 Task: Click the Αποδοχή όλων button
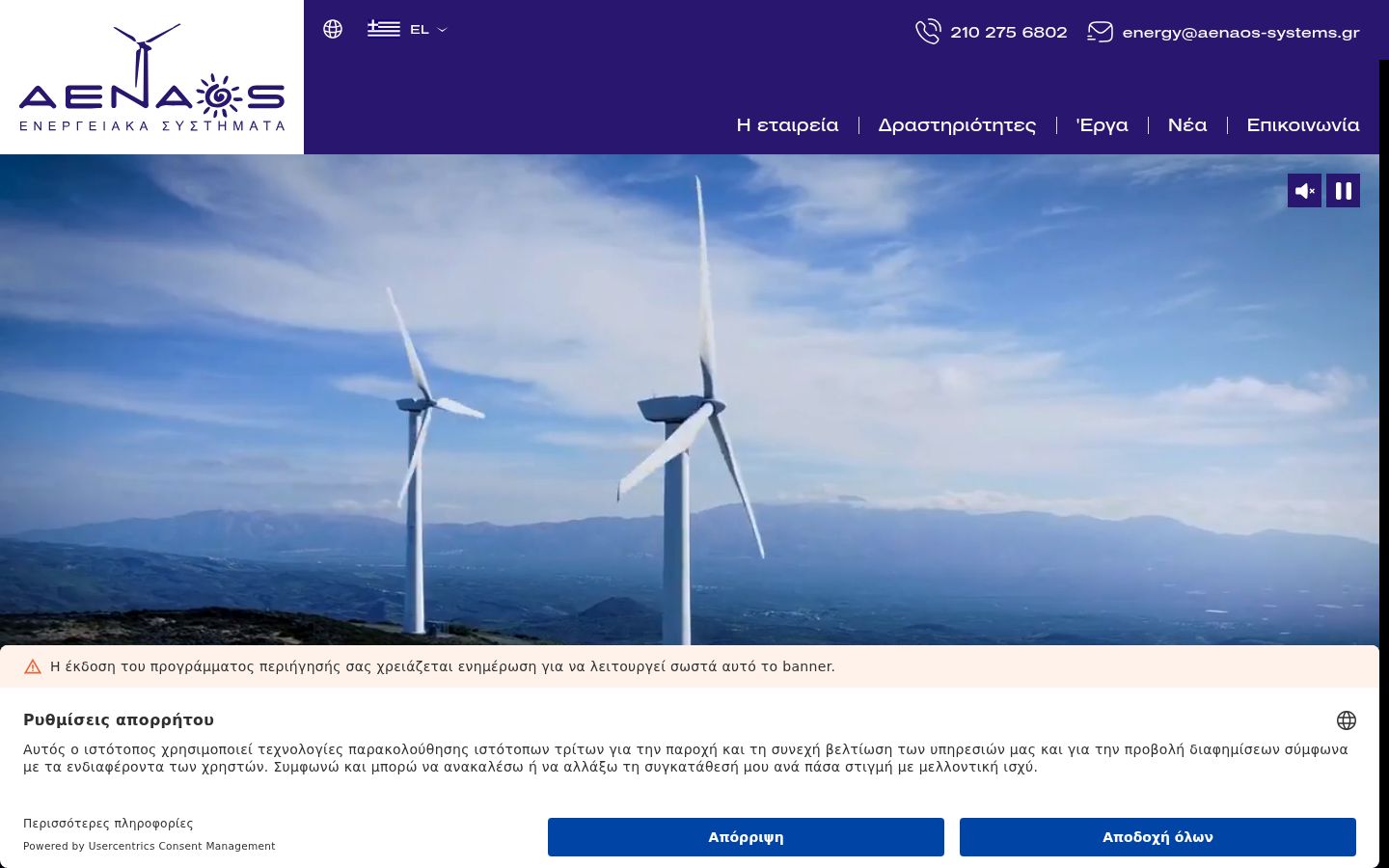1157,837
